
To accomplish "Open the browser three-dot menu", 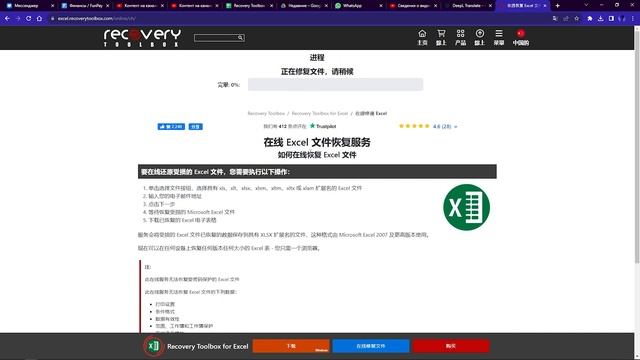I will pyautogui.click(x=633, y=18).
